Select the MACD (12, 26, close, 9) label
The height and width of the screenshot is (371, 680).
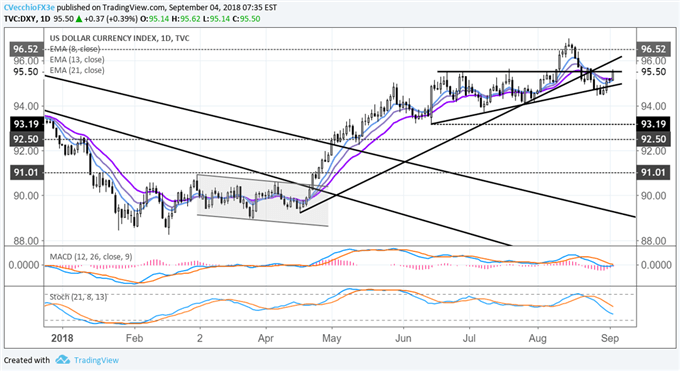[x=91, y=256]
